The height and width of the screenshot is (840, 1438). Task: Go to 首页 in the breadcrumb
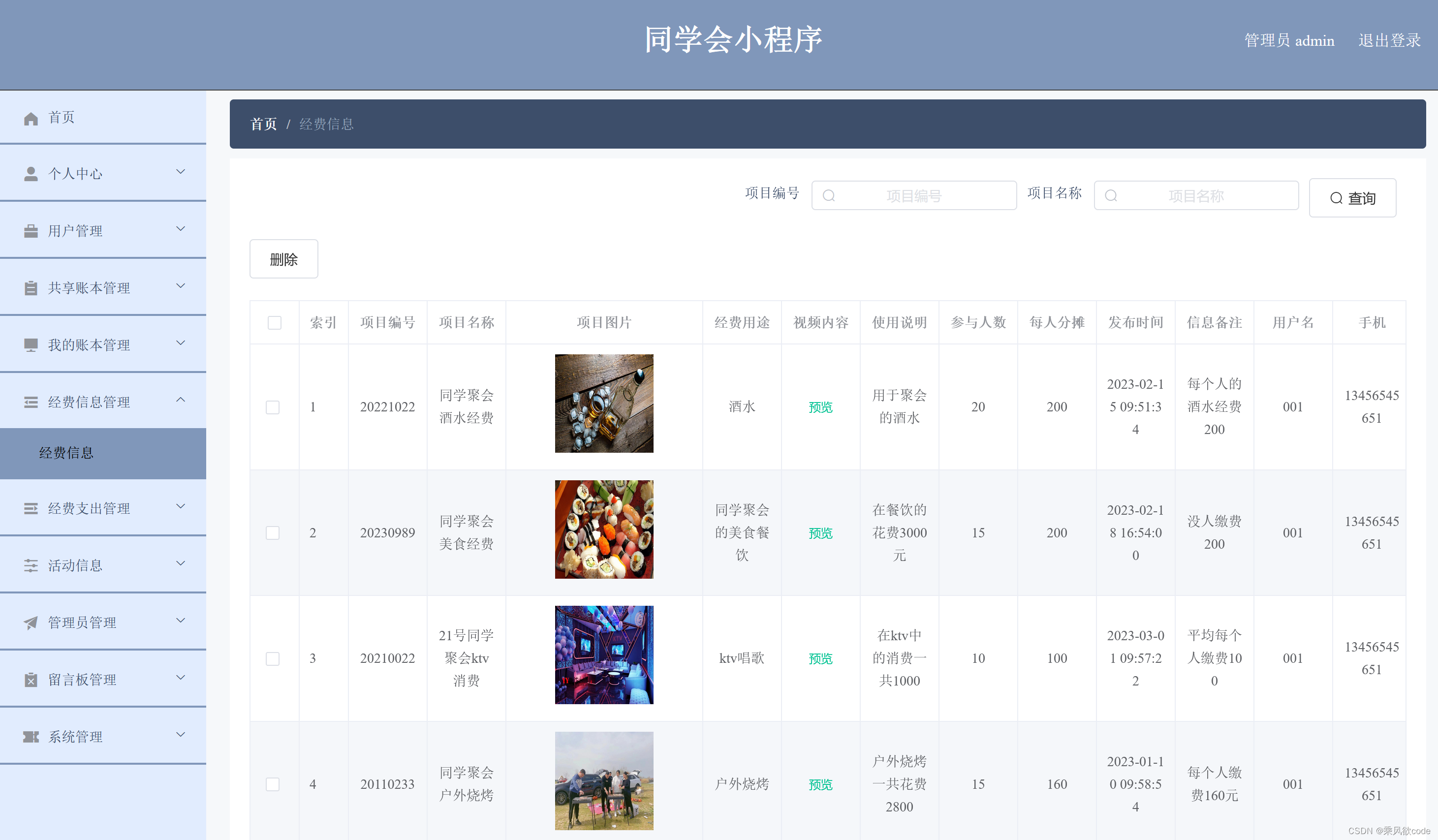(x=263, y=124)
